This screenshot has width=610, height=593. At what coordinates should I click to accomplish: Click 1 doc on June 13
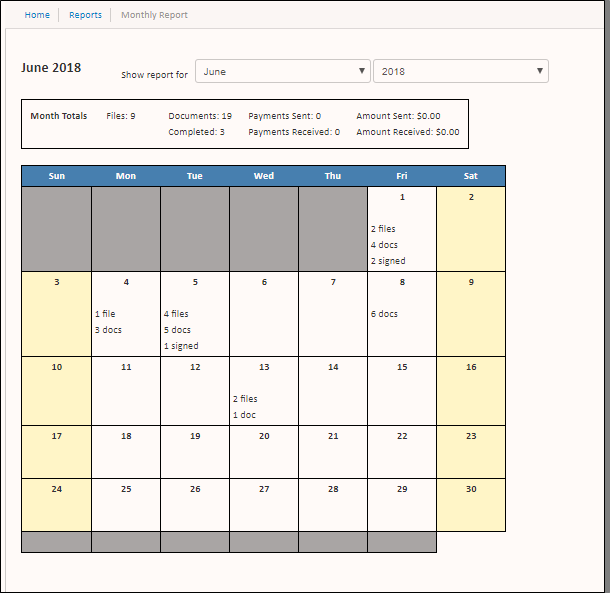[244, 415]
